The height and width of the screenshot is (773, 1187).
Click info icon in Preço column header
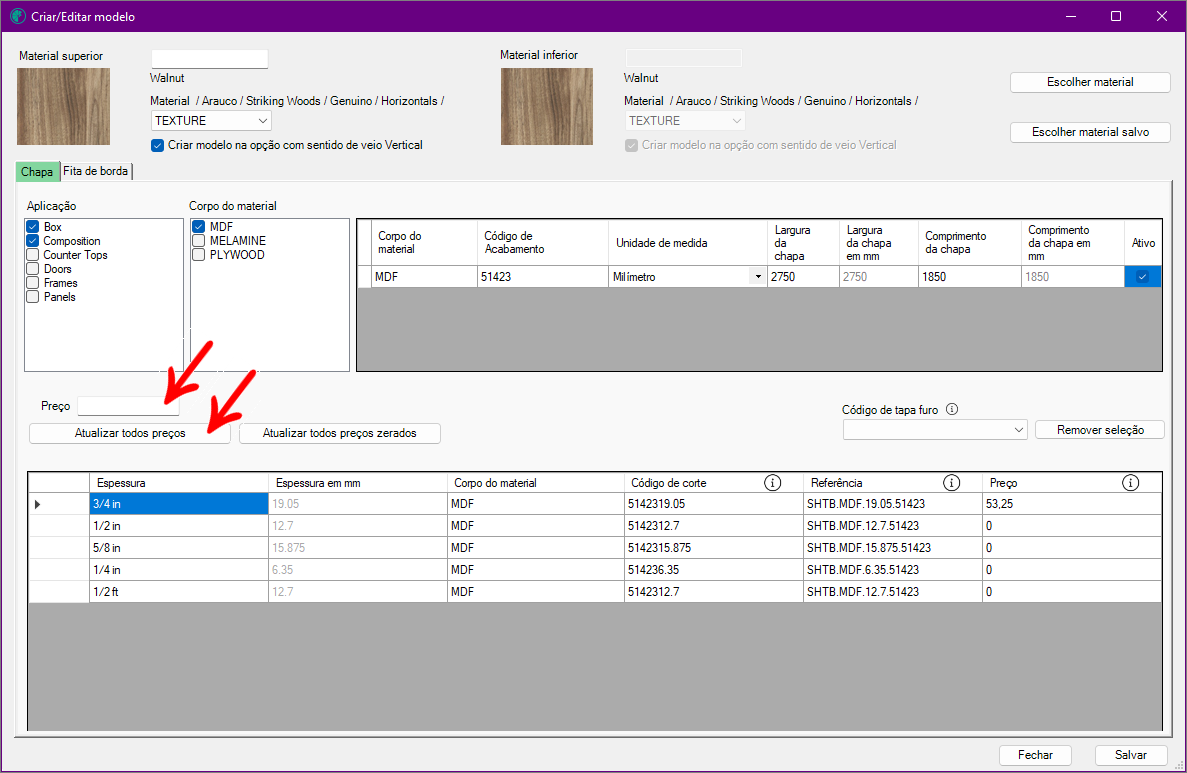(x=1130, y=483)
